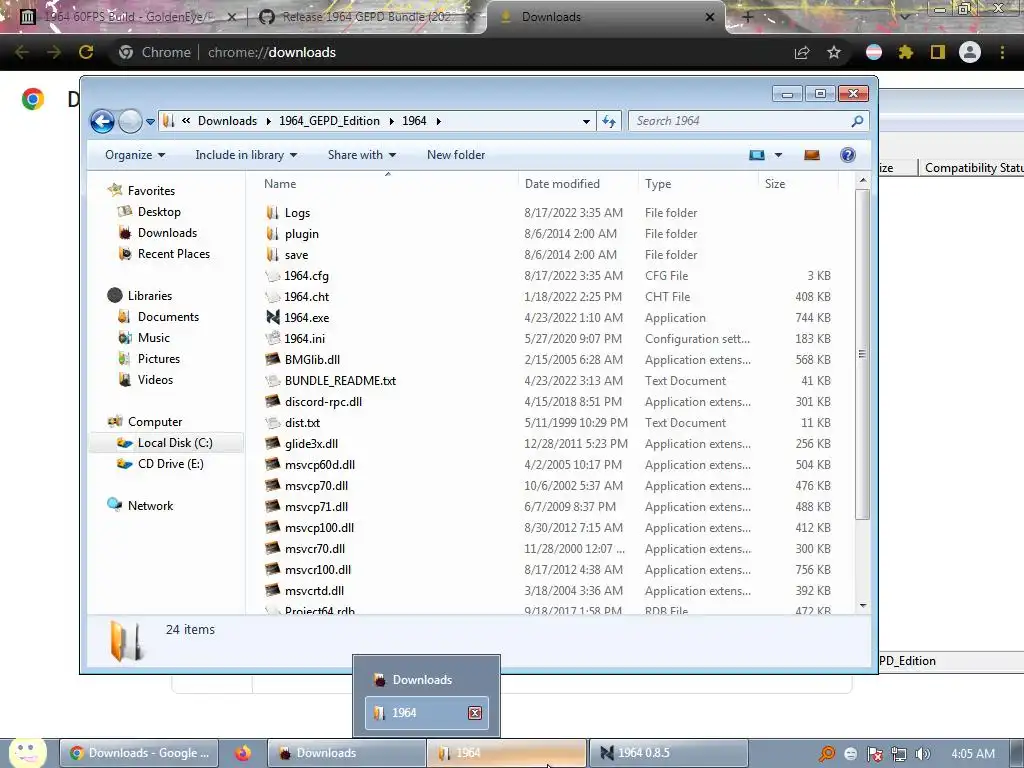Viewport: 1024px width, 768px height.
Task: Open the Share with menu
Action: pos(361,155)
